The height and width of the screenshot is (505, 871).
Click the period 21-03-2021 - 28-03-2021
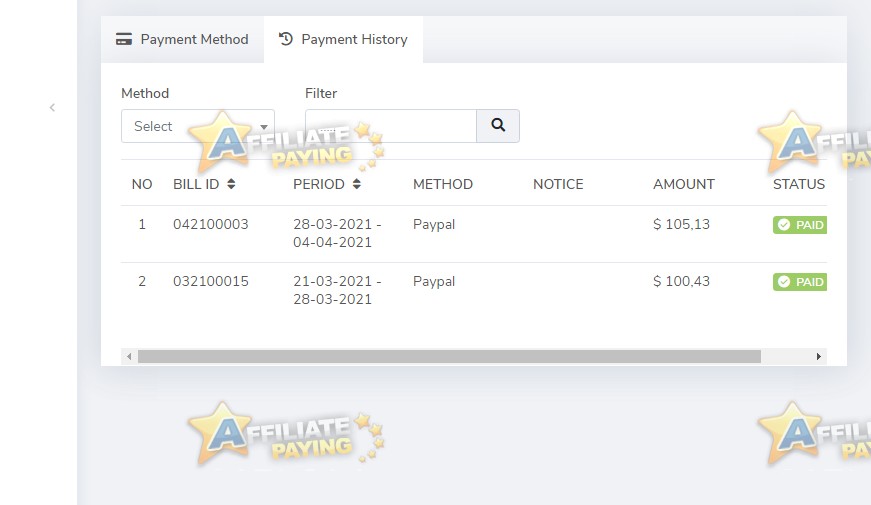[337, 290]
